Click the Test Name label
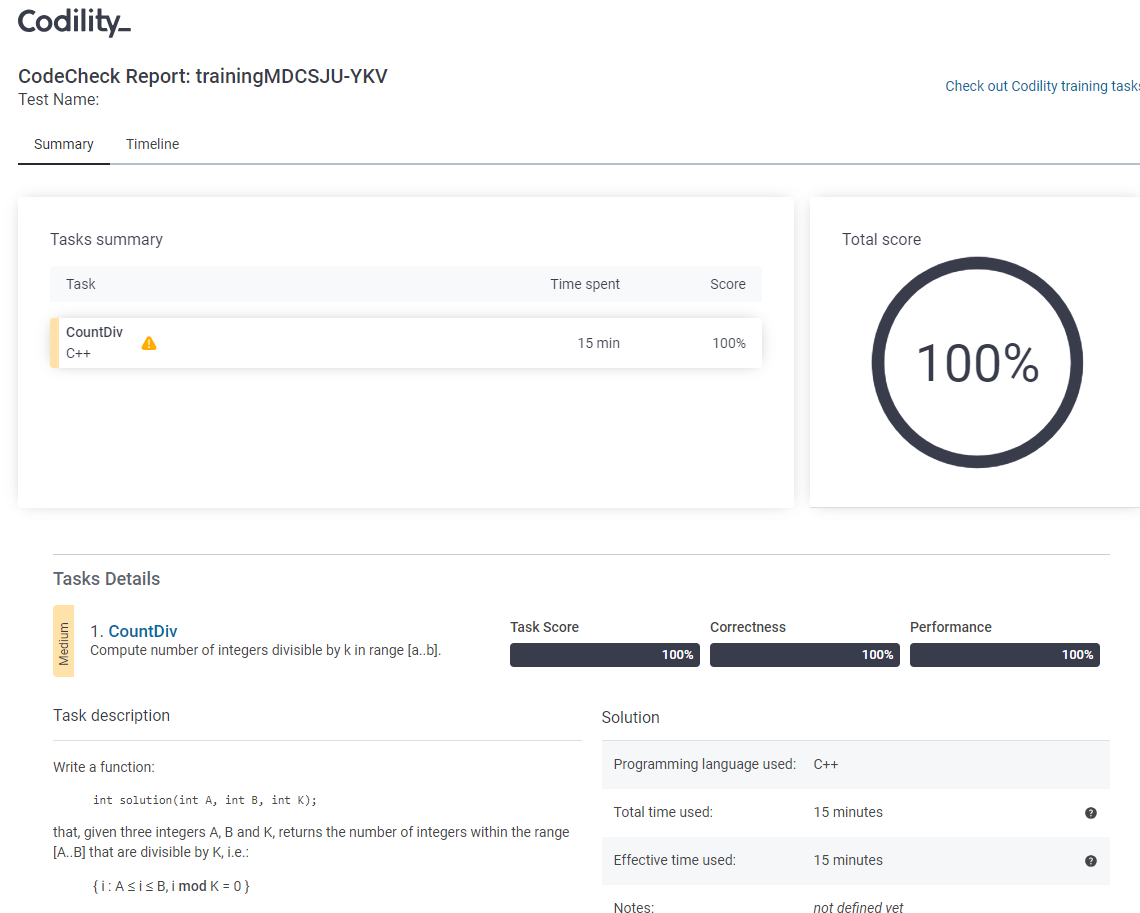The image size is (1140, 913). (59, 100)
